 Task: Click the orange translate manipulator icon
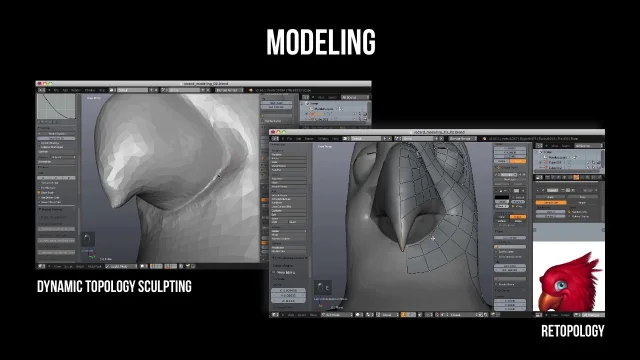pyautogui.click(x=403, y=315)
